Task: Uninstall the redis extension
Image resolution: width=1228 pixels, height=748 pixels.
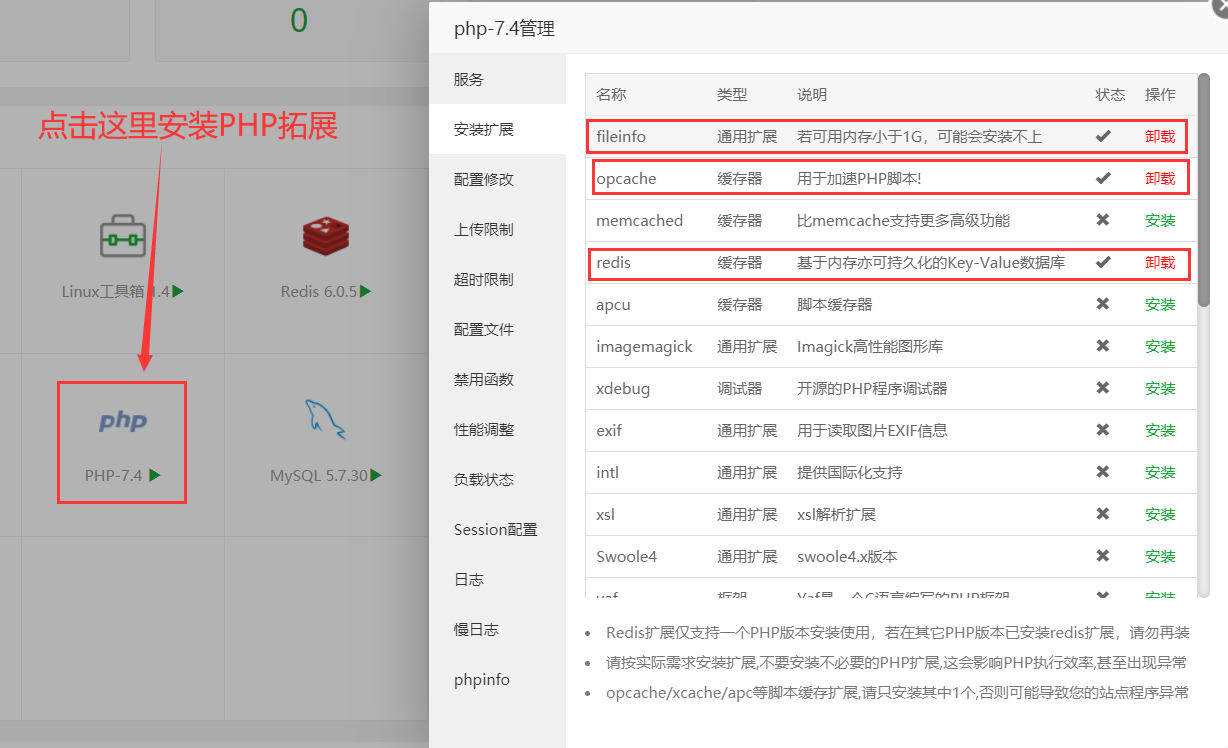Action: pyautogui.click(x=1160, y=263)
